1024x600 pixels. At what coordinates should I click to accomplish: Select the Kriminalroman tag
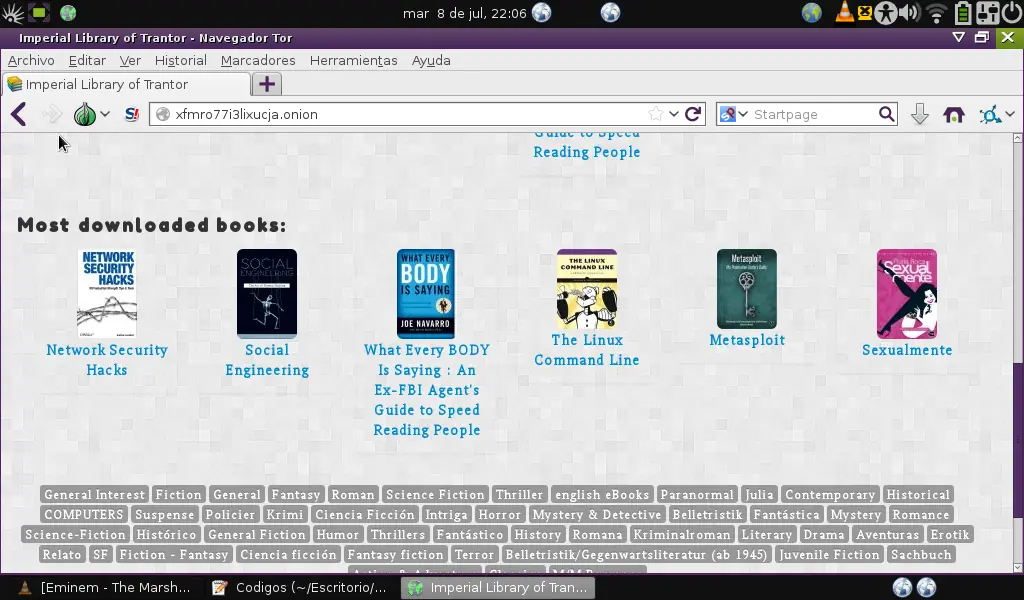682,535
